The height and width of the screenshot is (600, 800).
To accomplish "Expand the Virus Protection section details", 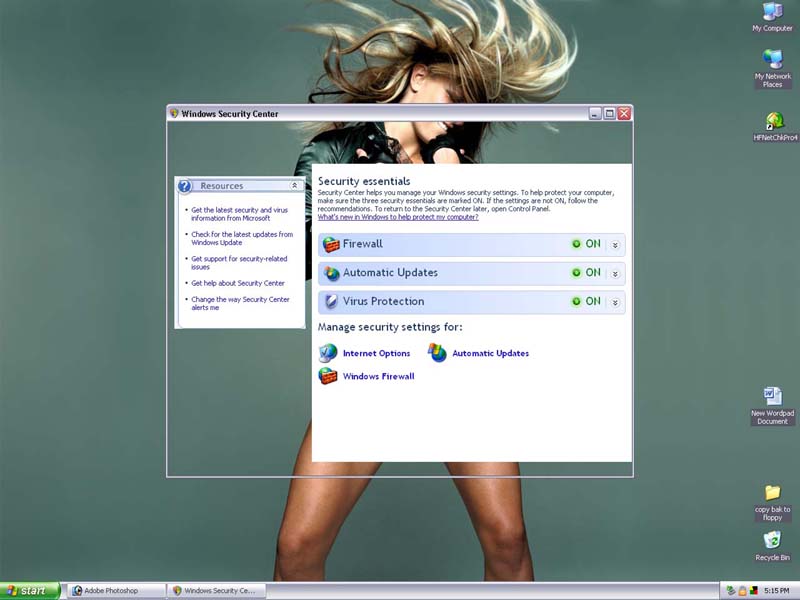I will pos(615,303).
